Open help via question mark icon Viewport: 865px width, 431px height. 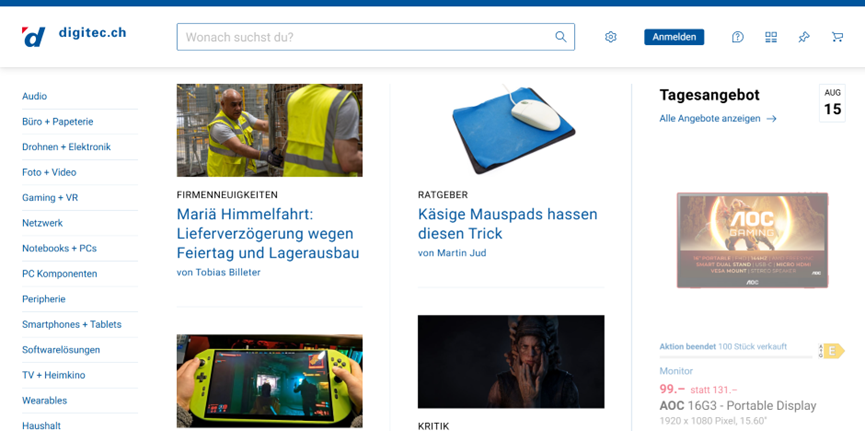click(737, 37)
